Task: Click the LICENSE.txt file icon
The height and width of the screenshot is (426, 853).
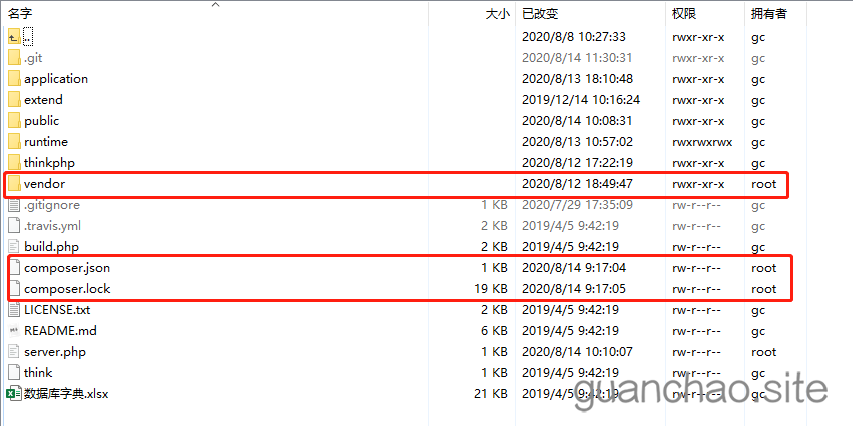Action: tap(14, 310)
